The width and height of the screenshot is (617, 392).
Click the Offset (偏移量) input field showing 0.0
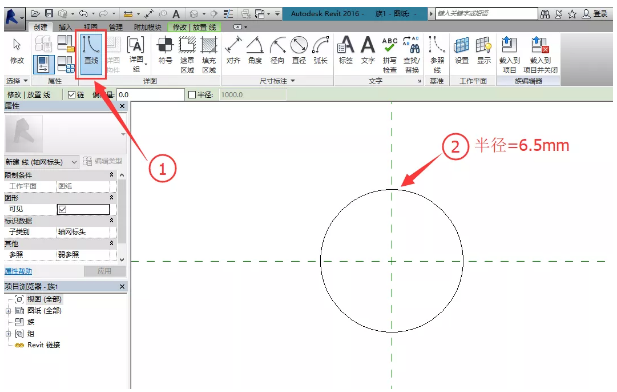pyautogui.click(x=150, y=94)
